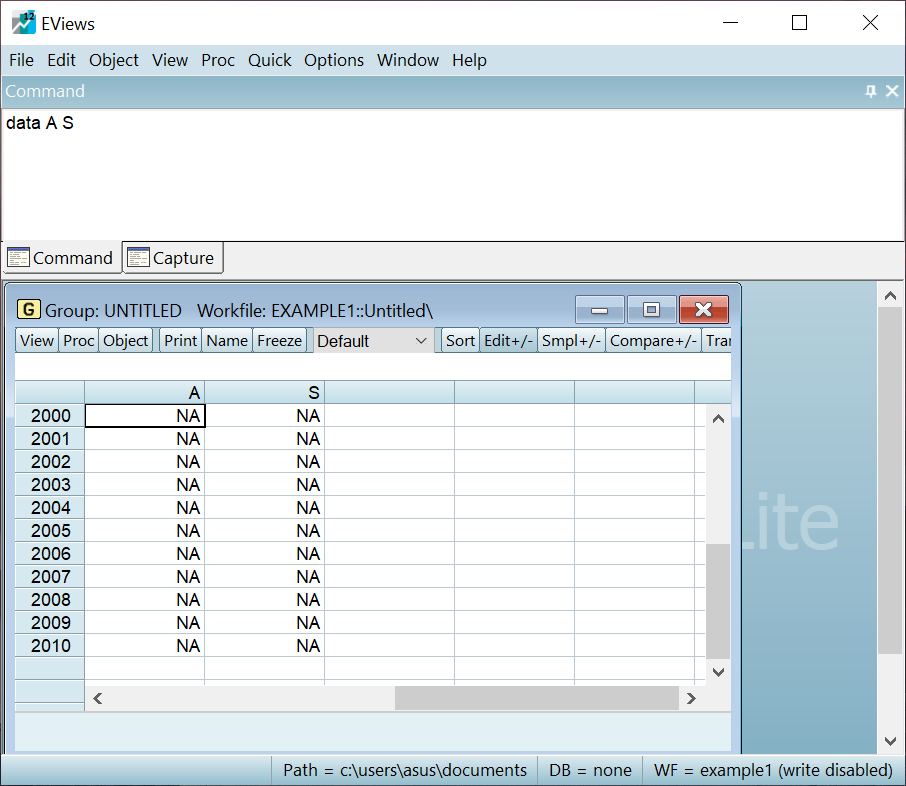This screenshot has width=906, height=786.
Task: Click the EViews application logo icon
Action: click(x=23, y=23)
